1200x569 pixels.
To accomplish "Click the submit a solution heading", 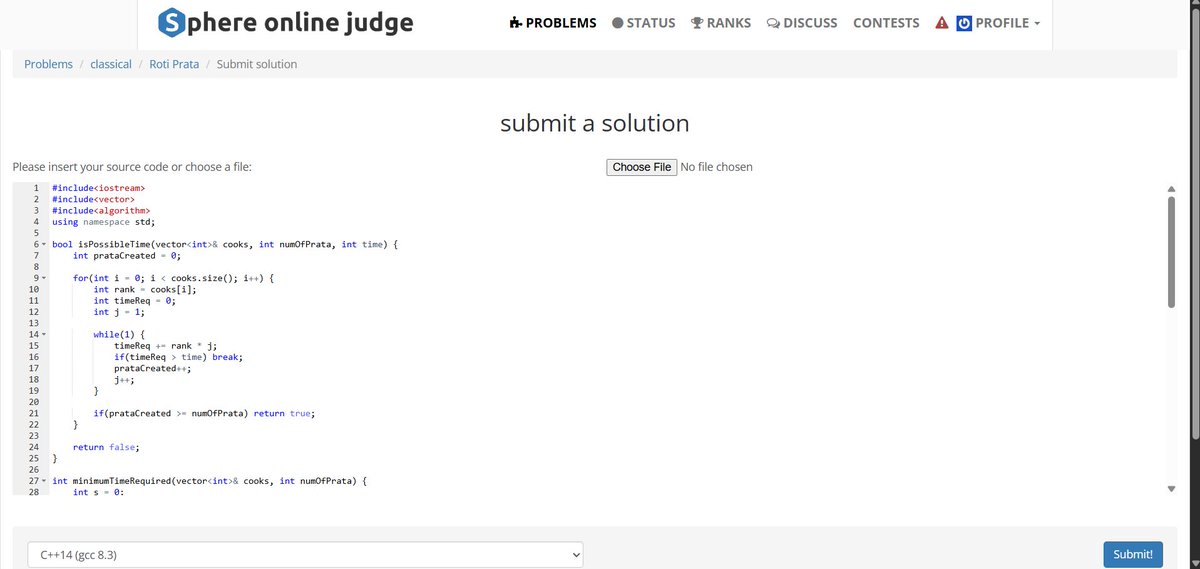I will 595,124.
